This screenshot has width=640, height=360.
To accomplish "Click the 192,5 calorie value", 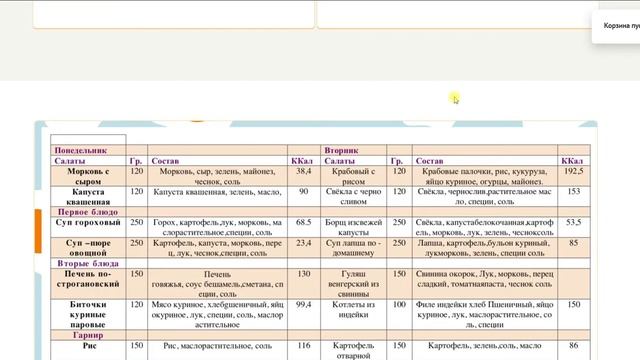I will click(573, 171).
